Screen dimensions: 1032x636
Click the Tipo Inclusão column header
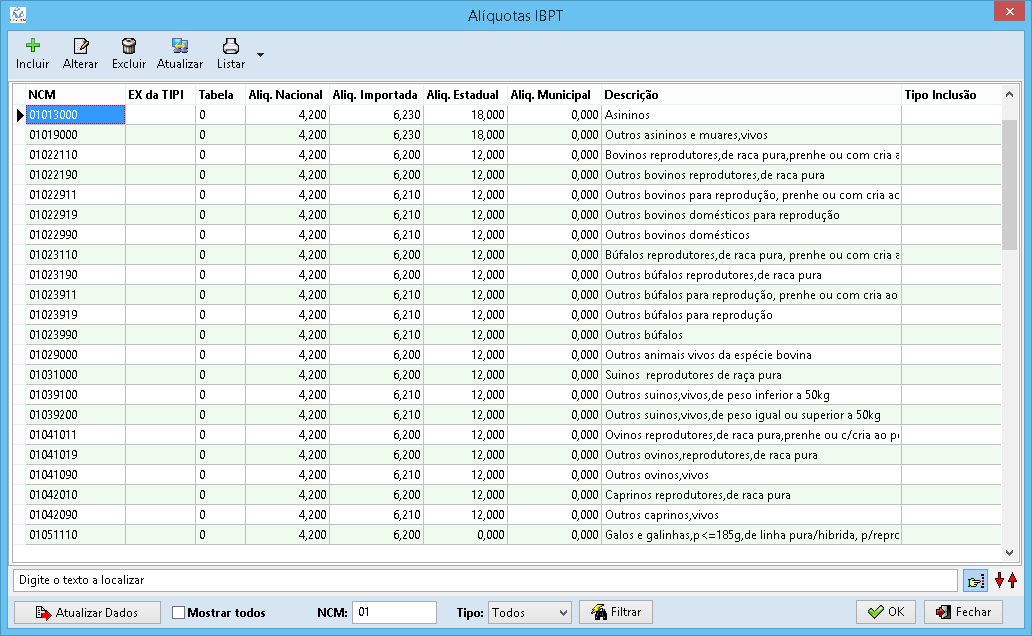[951, 95]
